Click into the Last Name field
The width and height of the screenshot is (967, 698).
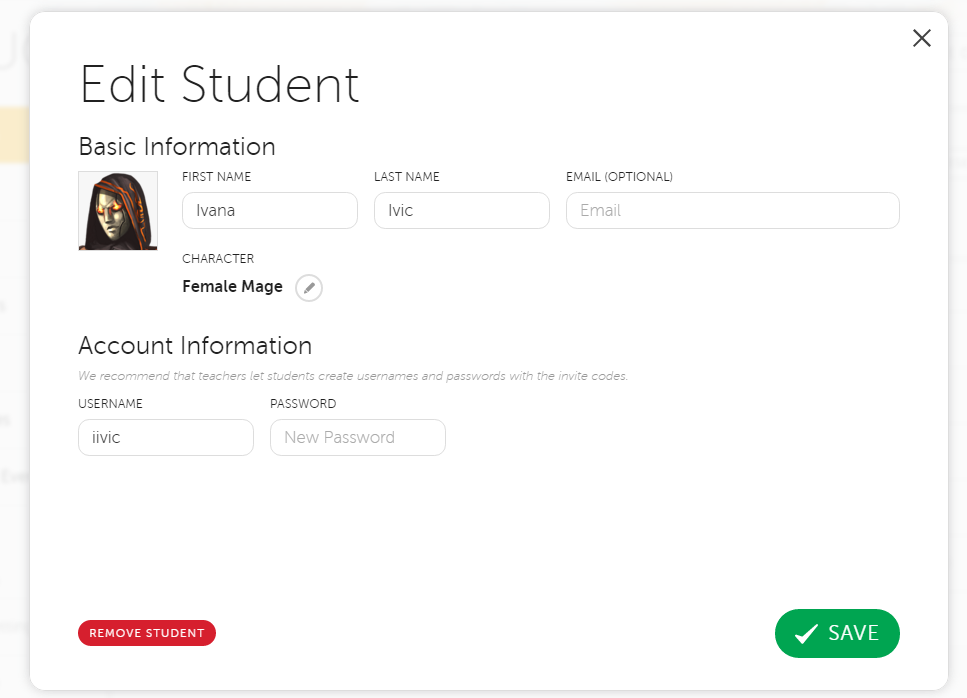coord(461,211)
